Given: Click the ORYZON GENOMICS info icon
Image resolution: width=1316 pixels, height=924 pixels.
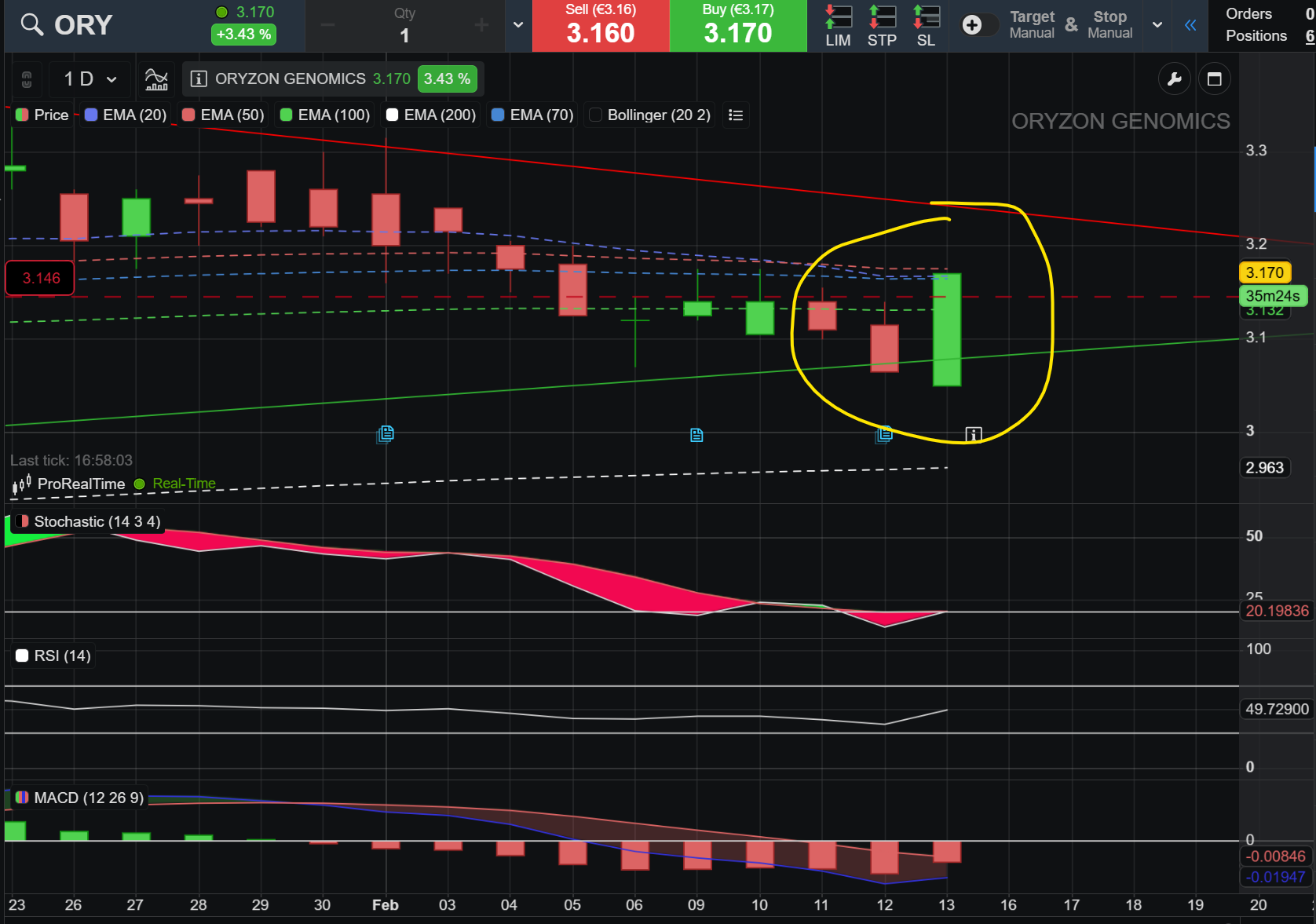Looking at the screenshot, I should coord(199,79).
